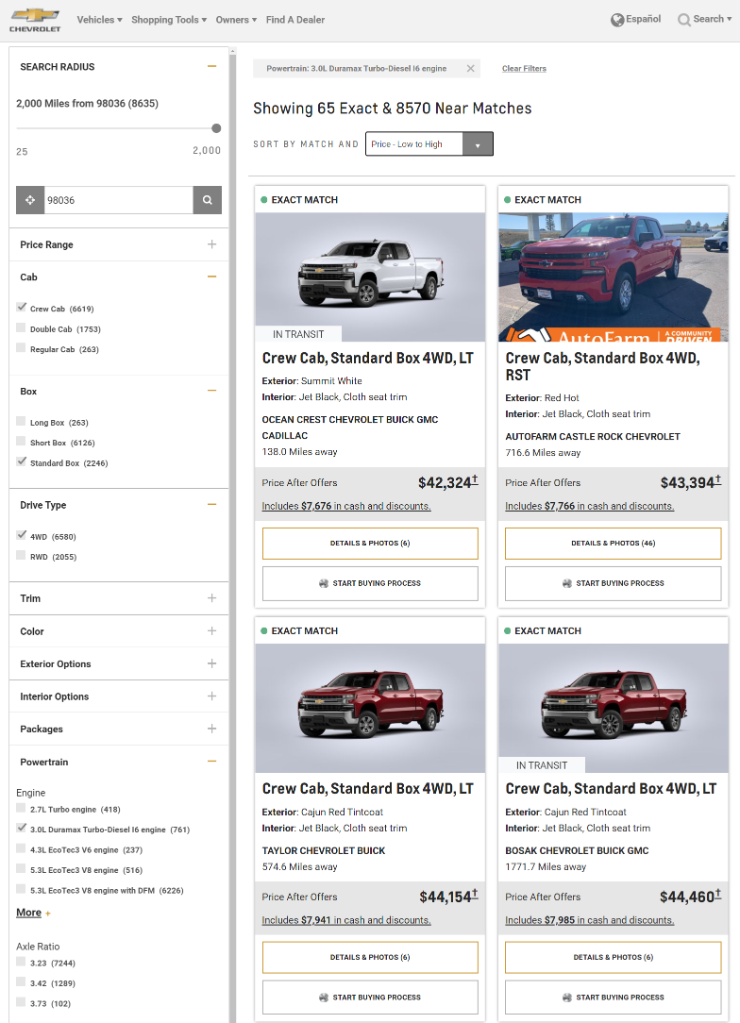Submit zip code with magnifier search button

pos(207,200)
